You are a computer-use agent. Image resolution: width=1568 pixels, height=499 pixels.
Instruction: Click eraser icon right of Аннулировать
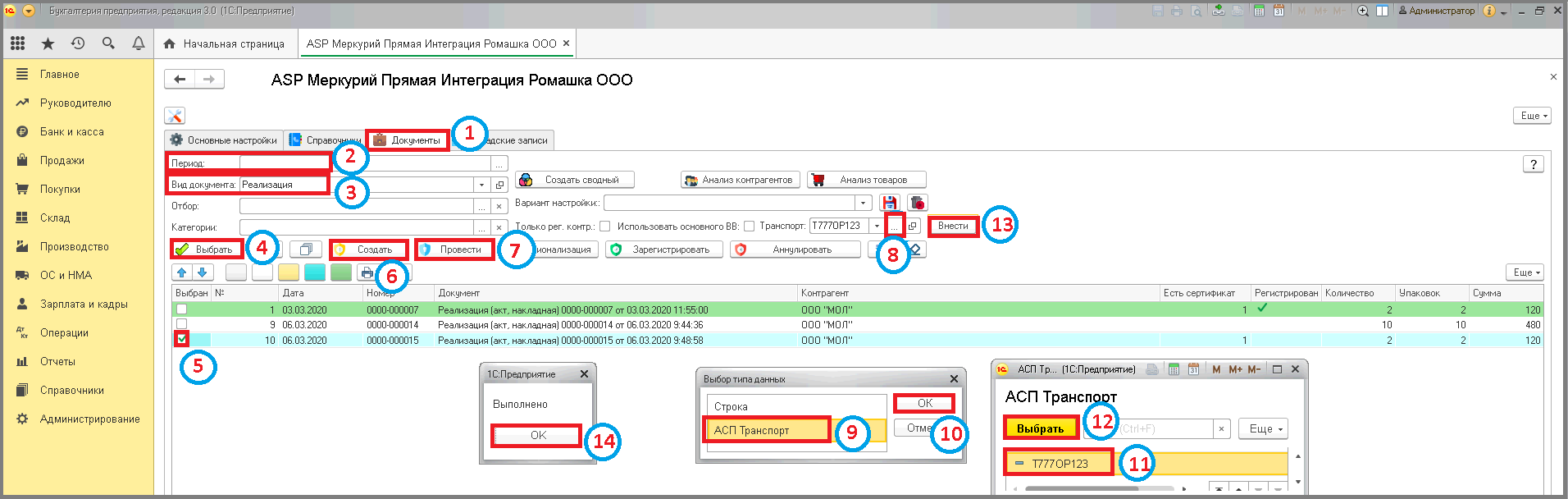[x=916, y=249]
